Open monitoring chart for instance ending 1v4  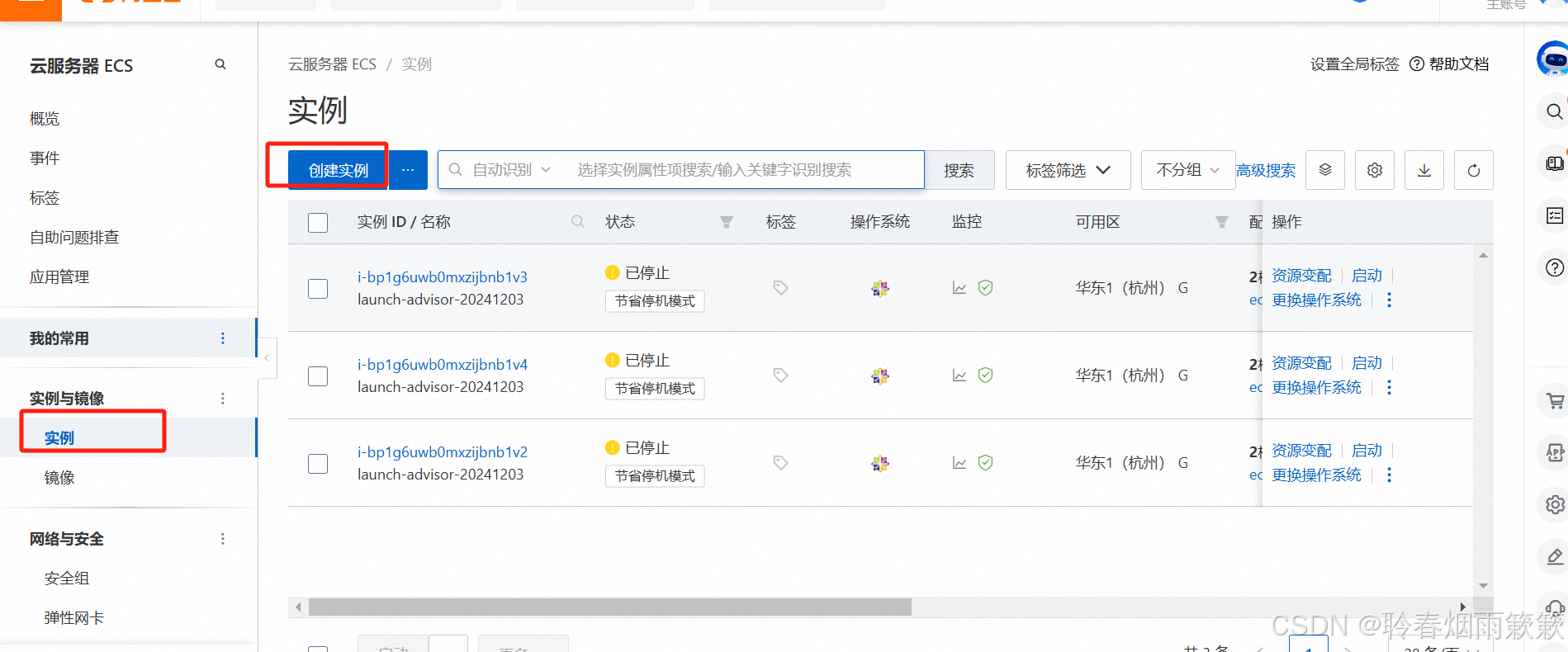pyautogui.click(x=959, y=376)
